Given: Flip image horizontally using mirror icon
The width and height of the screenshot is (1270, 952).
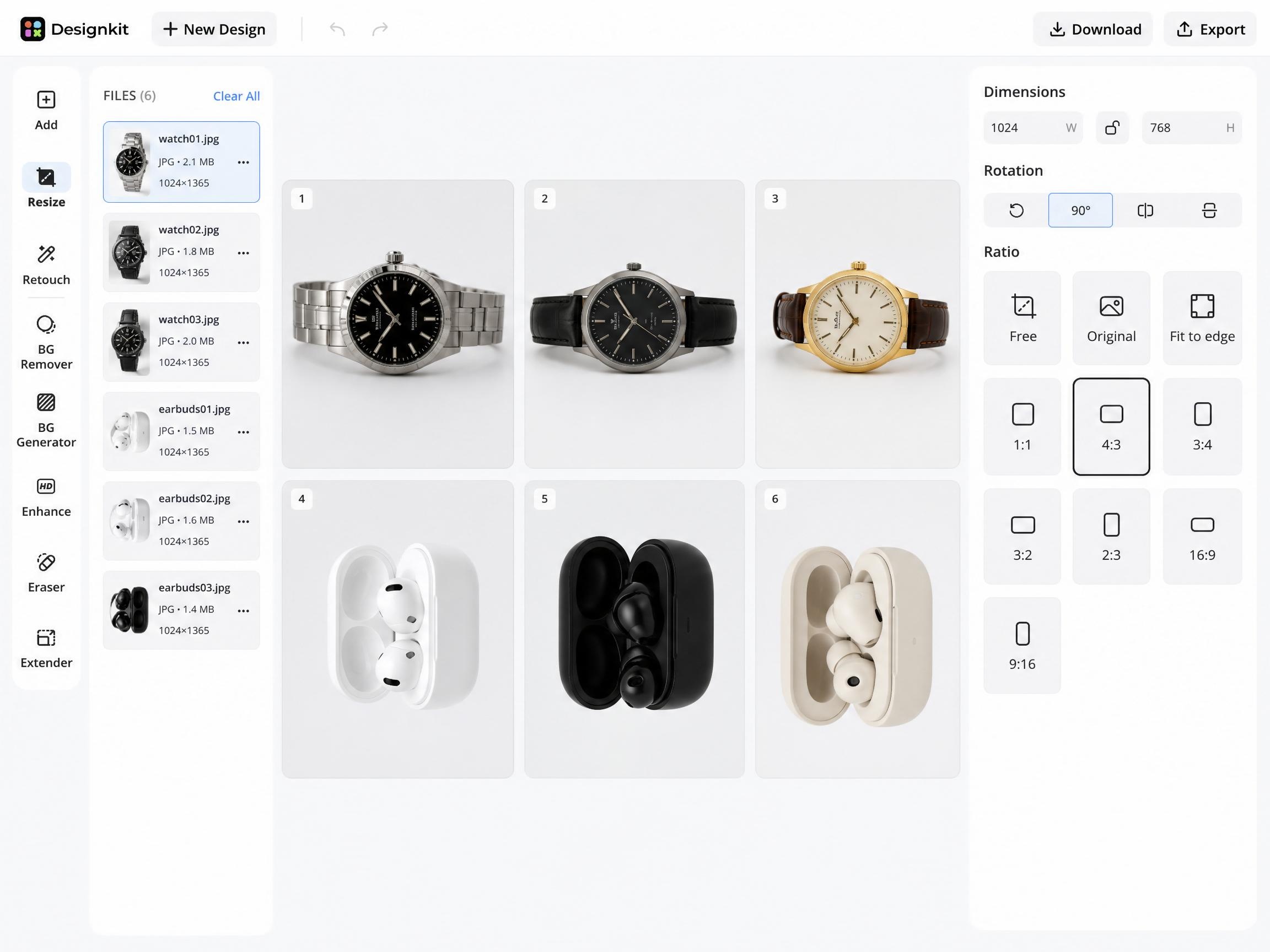Looking at the screenshot, I should pyautogui.click(x=1145, y=210).
